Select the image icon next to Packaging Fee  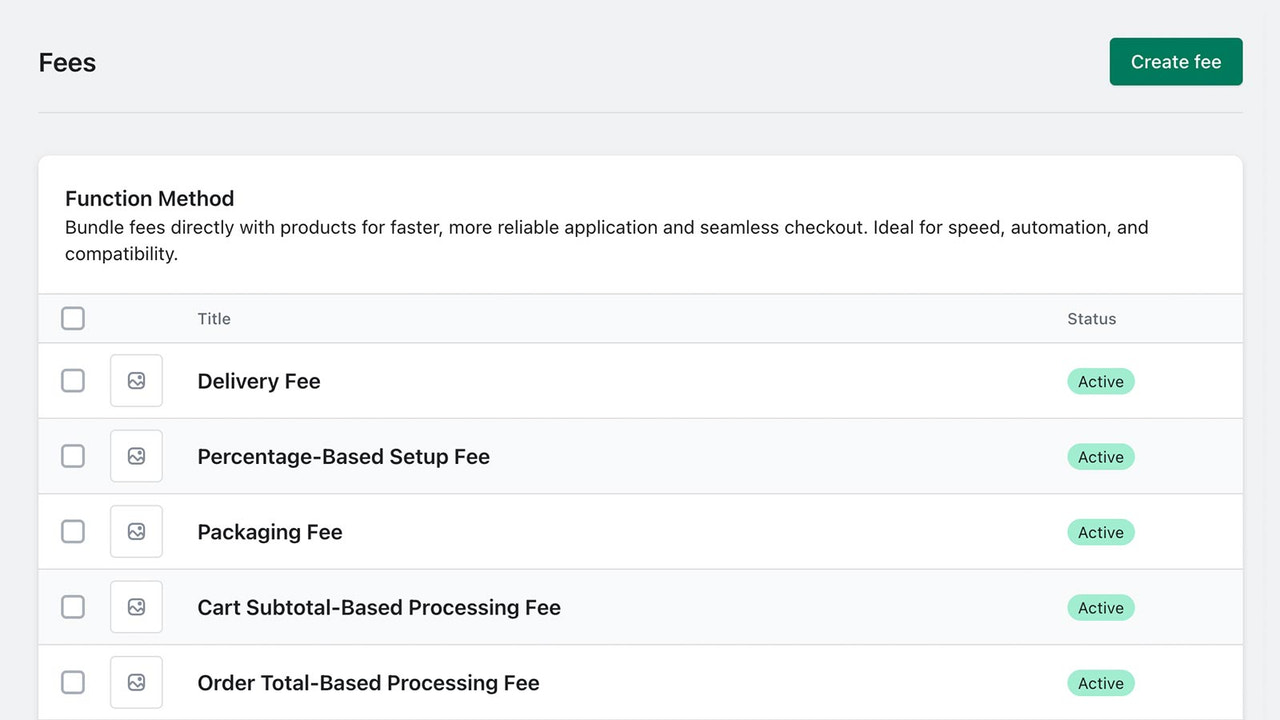pos(136,531)
